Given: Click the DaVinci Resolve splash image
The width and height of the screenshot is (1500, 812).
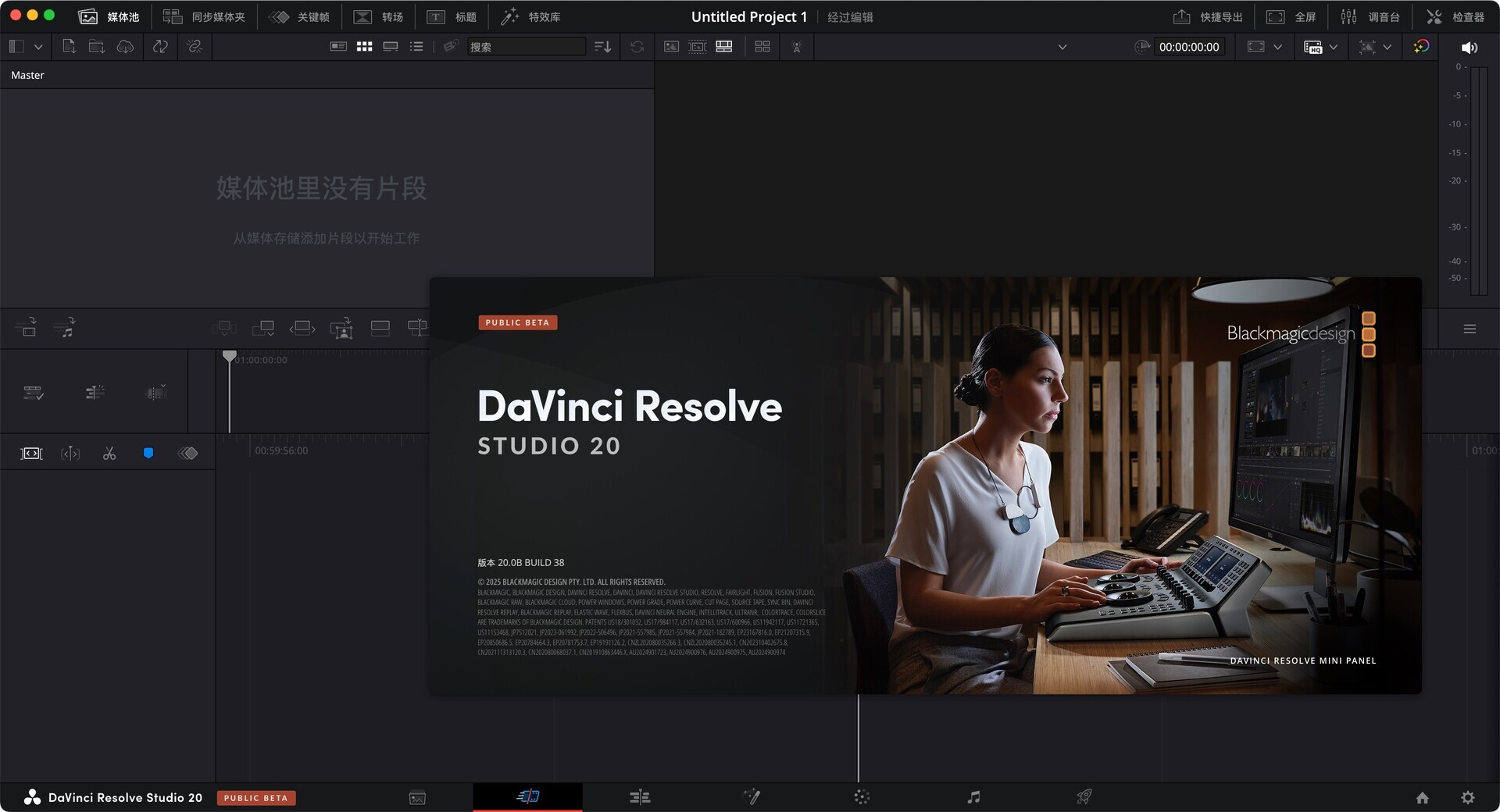Looking at the screenshot, I should (925, 485).
